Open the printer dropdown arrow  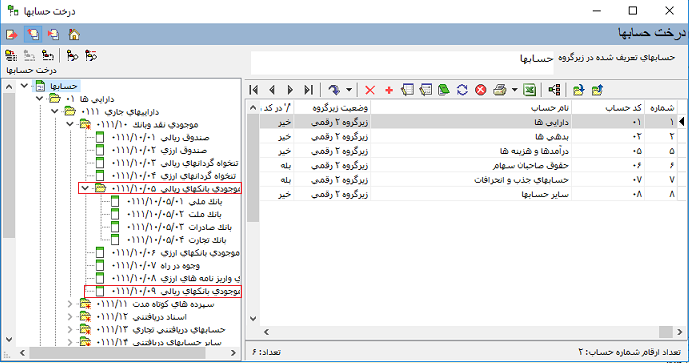coord(514,90)
